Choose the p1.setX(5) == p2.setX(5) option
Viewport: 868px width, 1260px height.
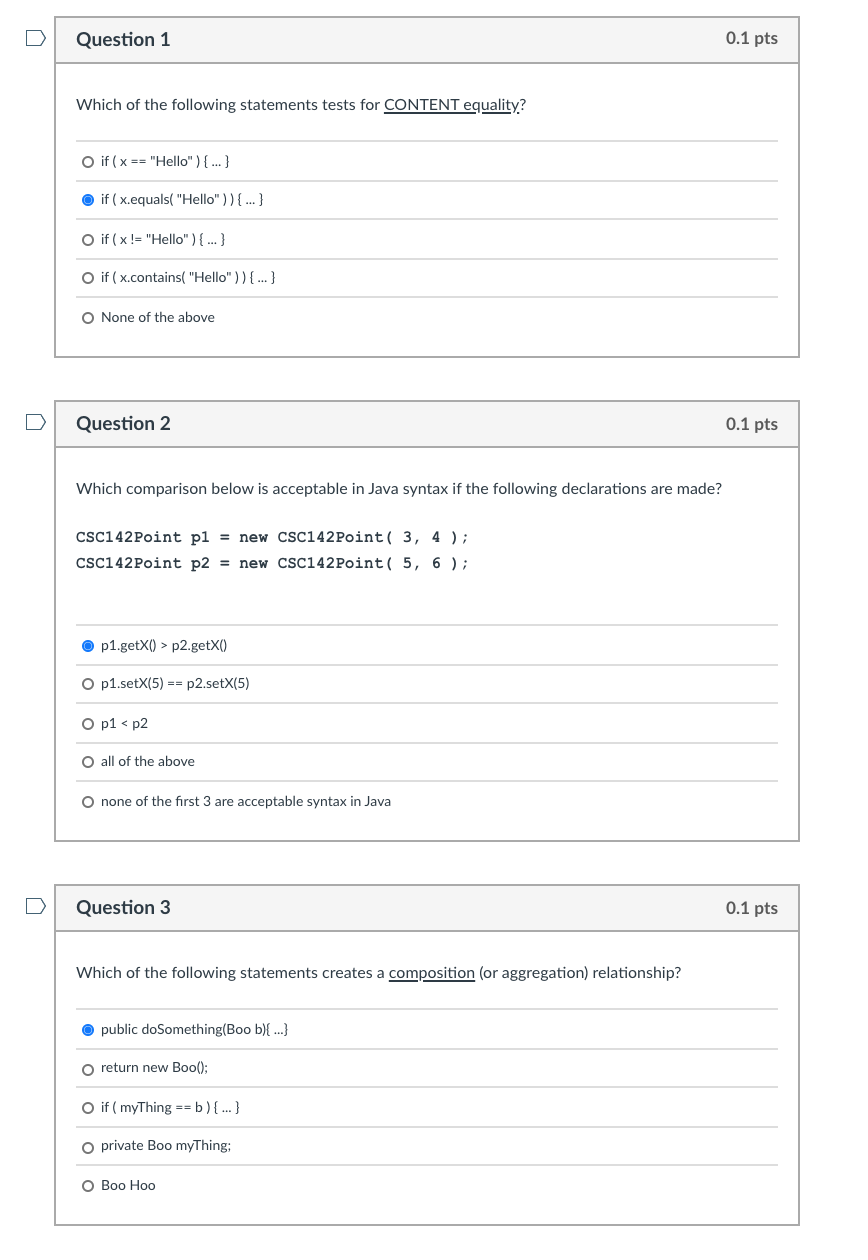[x=89, y=684]
